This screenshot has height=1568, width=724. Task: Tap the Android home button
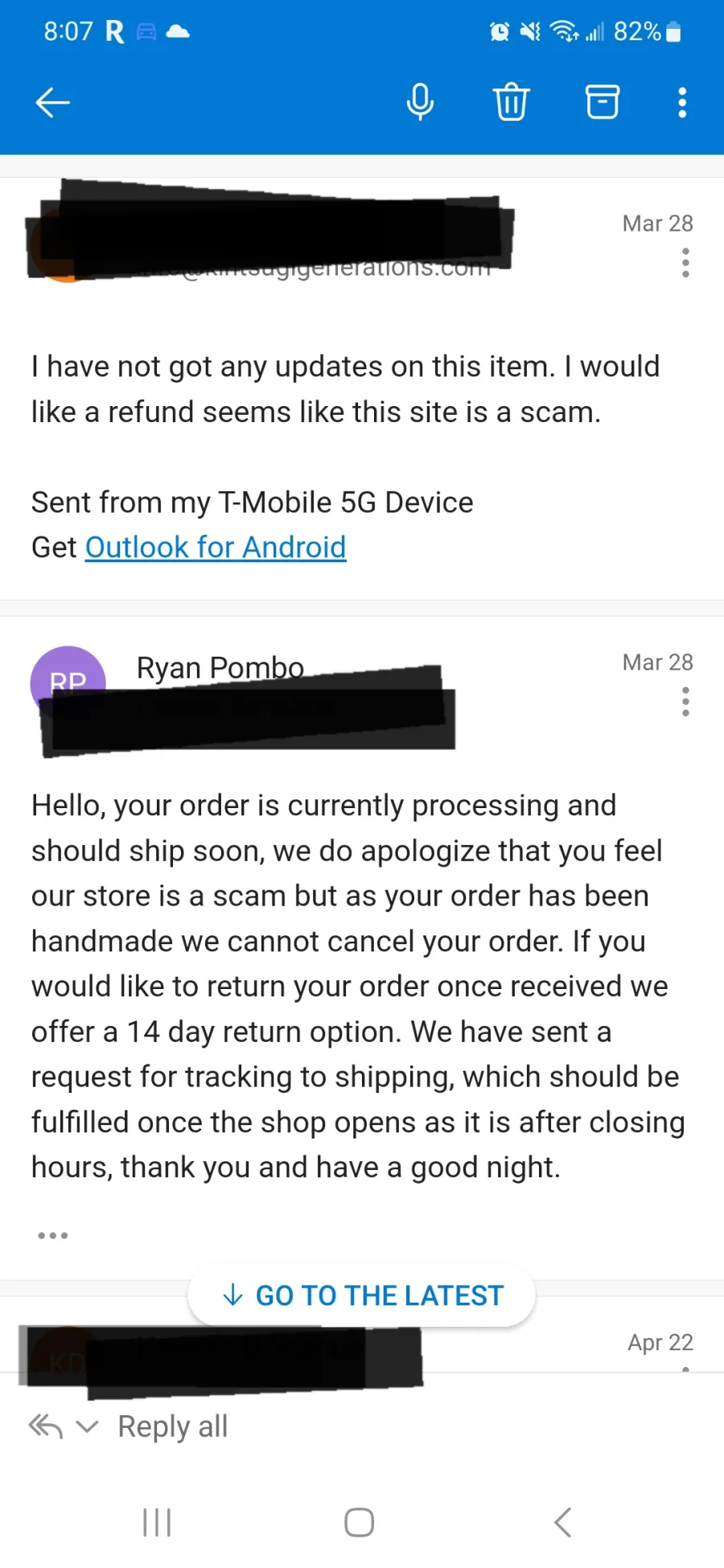pos(359,1522)
